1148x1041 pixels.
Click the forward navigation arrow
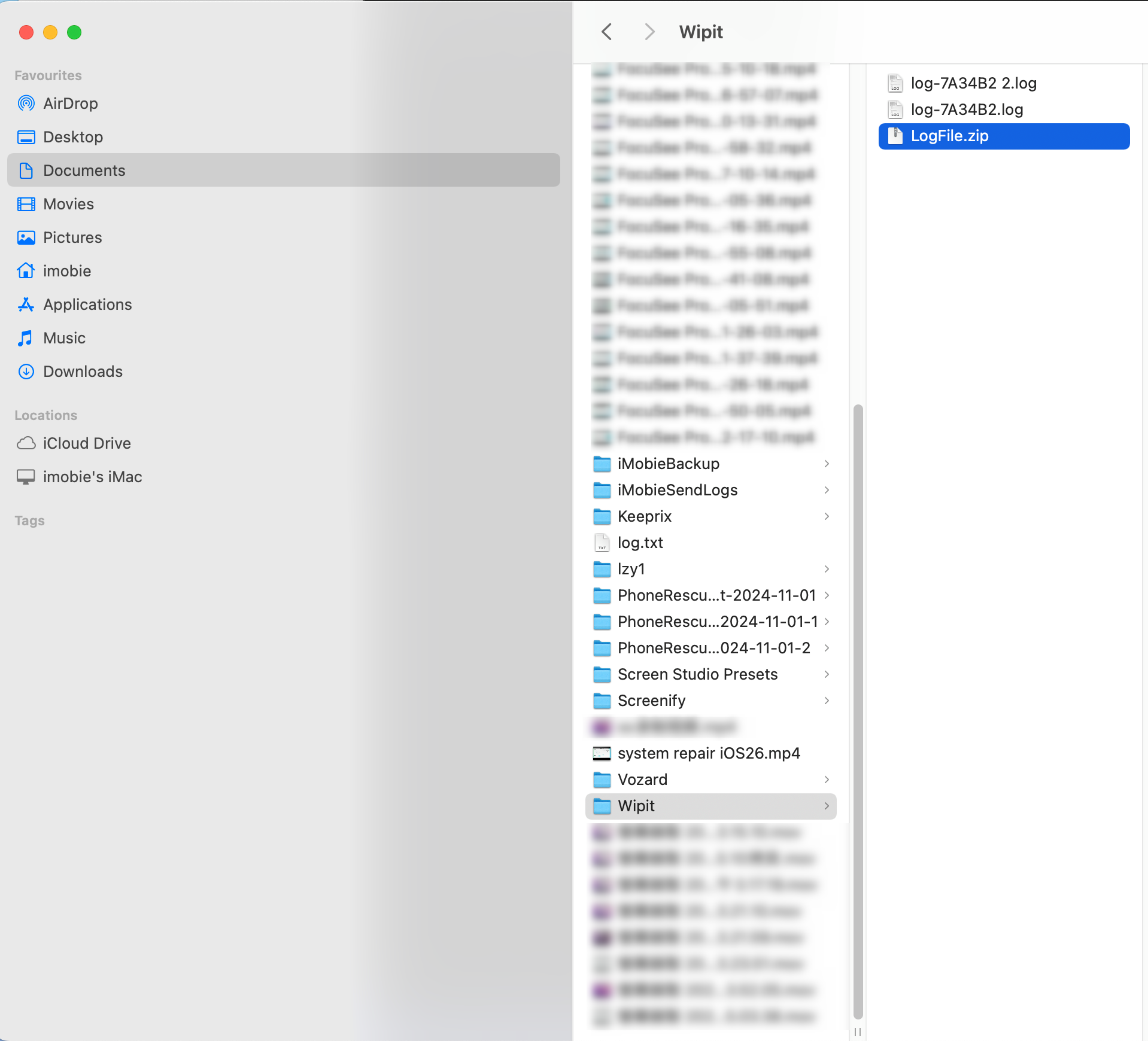pyautogui.click(x=649, y=32)
